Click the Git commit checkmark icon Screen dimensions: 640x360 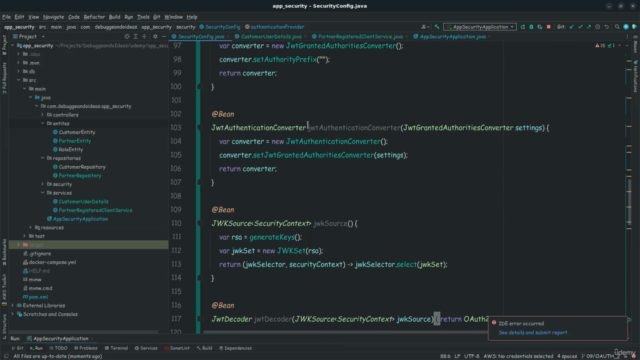580,27
